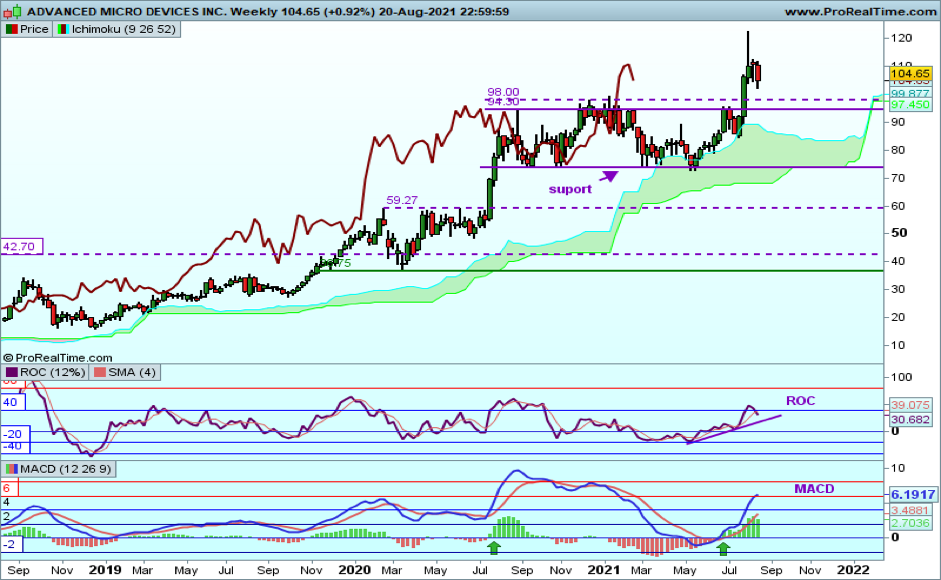The width and height of the screenshot is (941, 580).
Task: Click the 2021 label on the time axis
Action: point(603,569)
